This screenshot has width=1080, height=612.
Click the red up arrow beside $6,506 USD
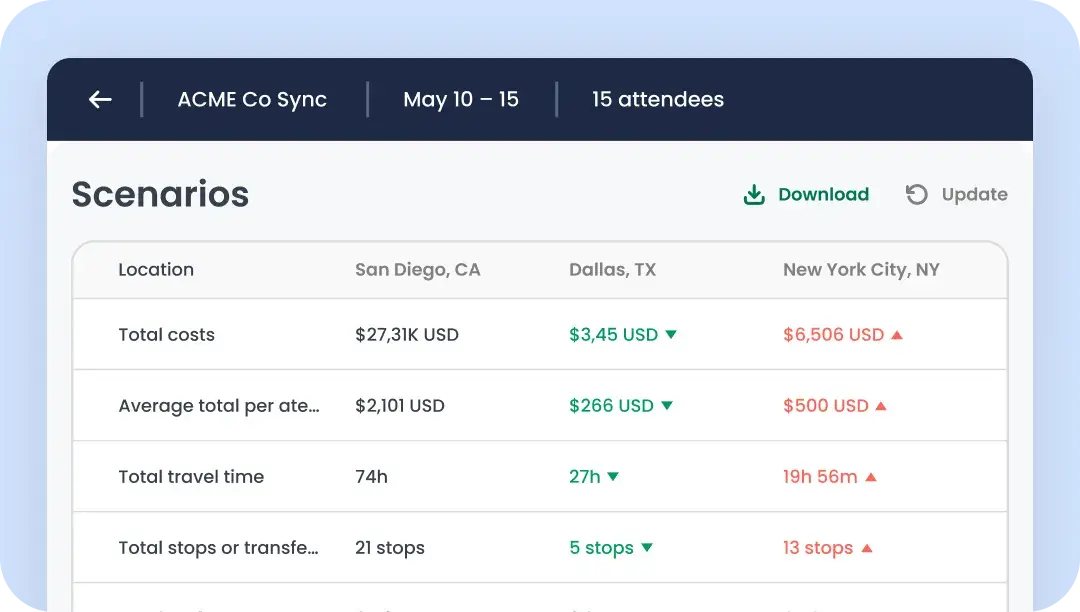coord(897,335)
